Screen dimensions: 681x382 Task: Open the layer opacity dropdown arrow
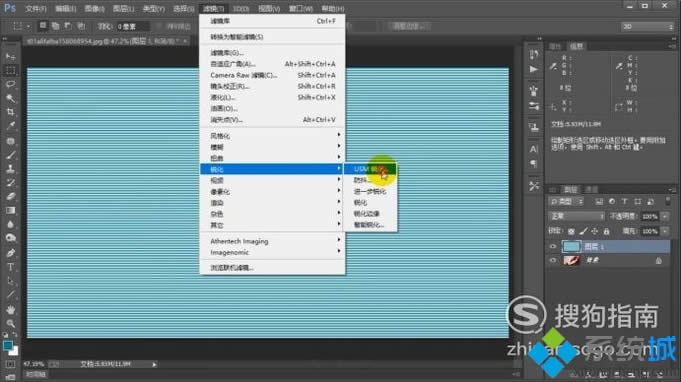click(x=665, y=216)
